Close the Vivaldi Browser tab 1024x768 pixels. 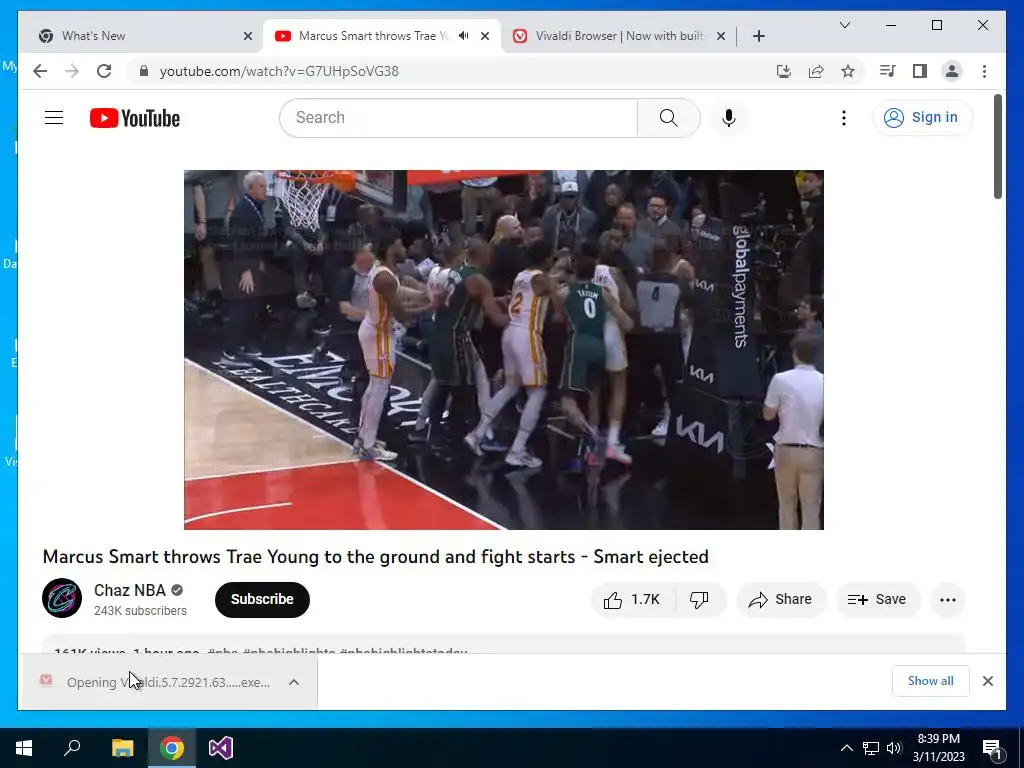coord(721,36)
